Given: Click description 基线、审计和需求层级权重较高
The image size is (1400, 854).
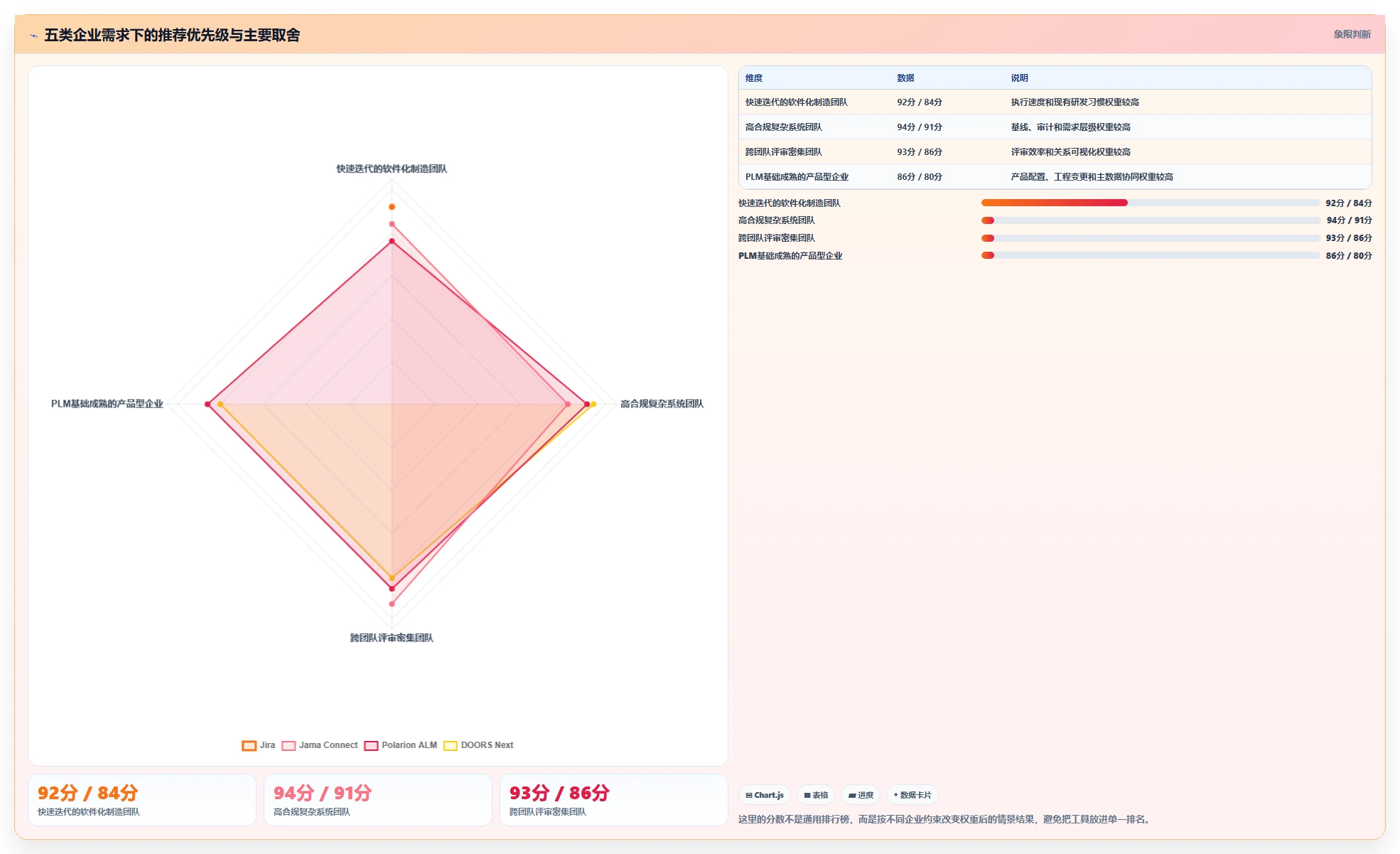Looking at the screenshot, I should click(x=1070, y=127).
